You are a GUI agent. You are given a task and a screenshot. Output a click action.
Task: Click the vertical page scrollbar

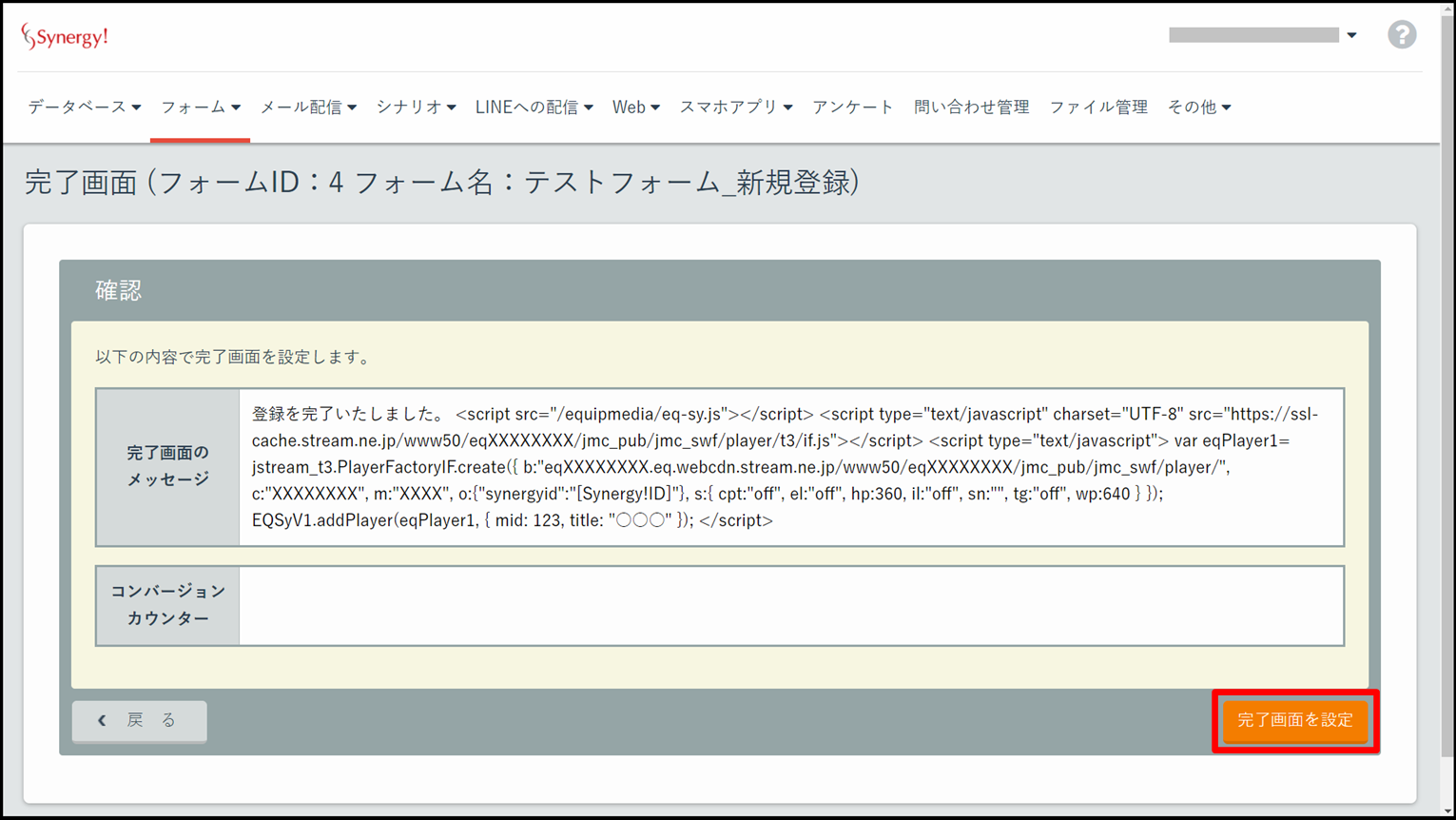[x=1447, y=381]
